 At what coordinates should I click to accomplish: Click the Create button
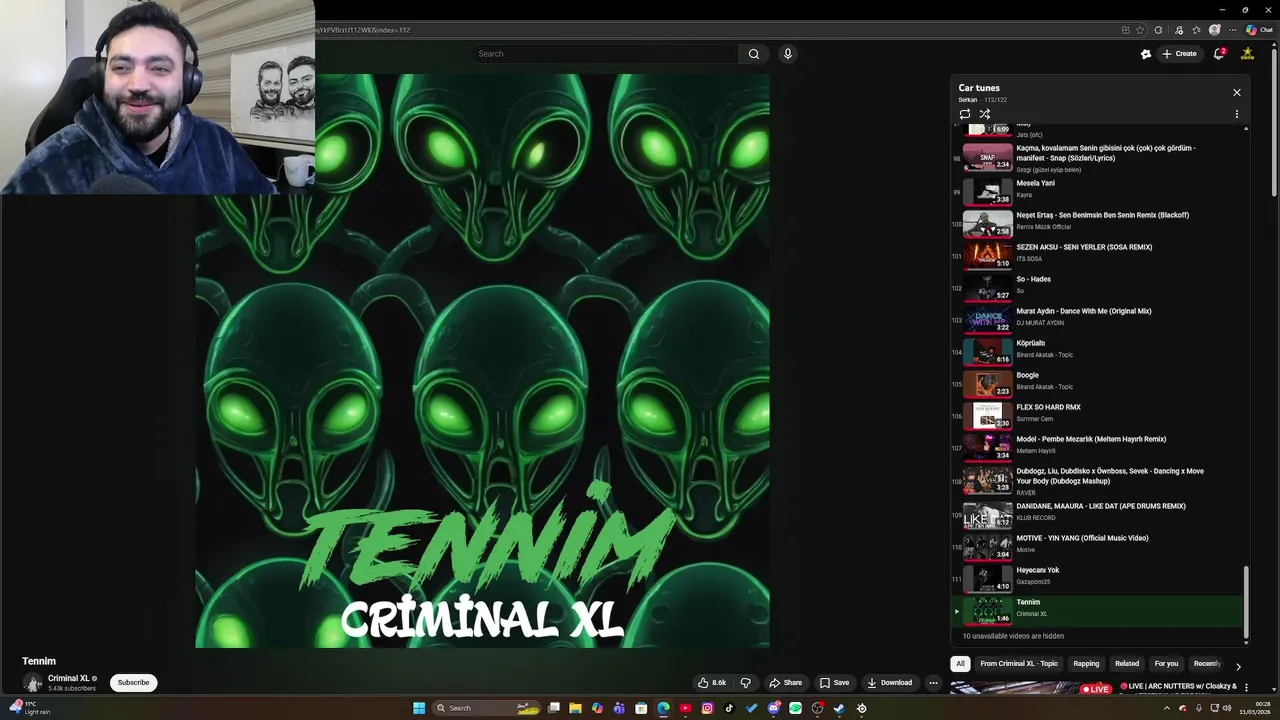point(1179,54)
